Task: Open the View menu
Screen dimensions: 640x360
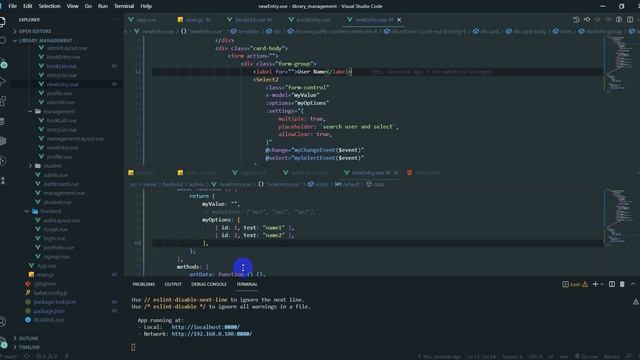Action: (72, 6)
